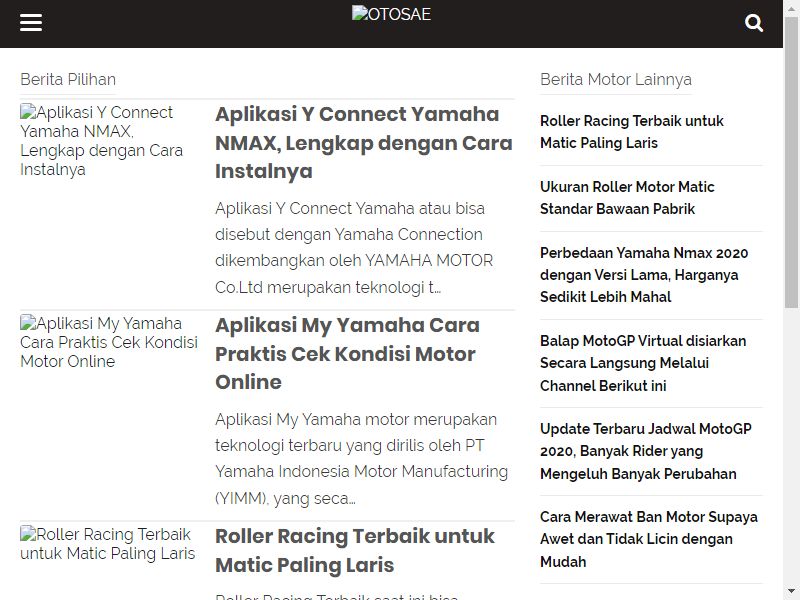Select My Yamaha Cara Praktis article thumbnail
The image size is (800, 600).
tap(110, 342)
